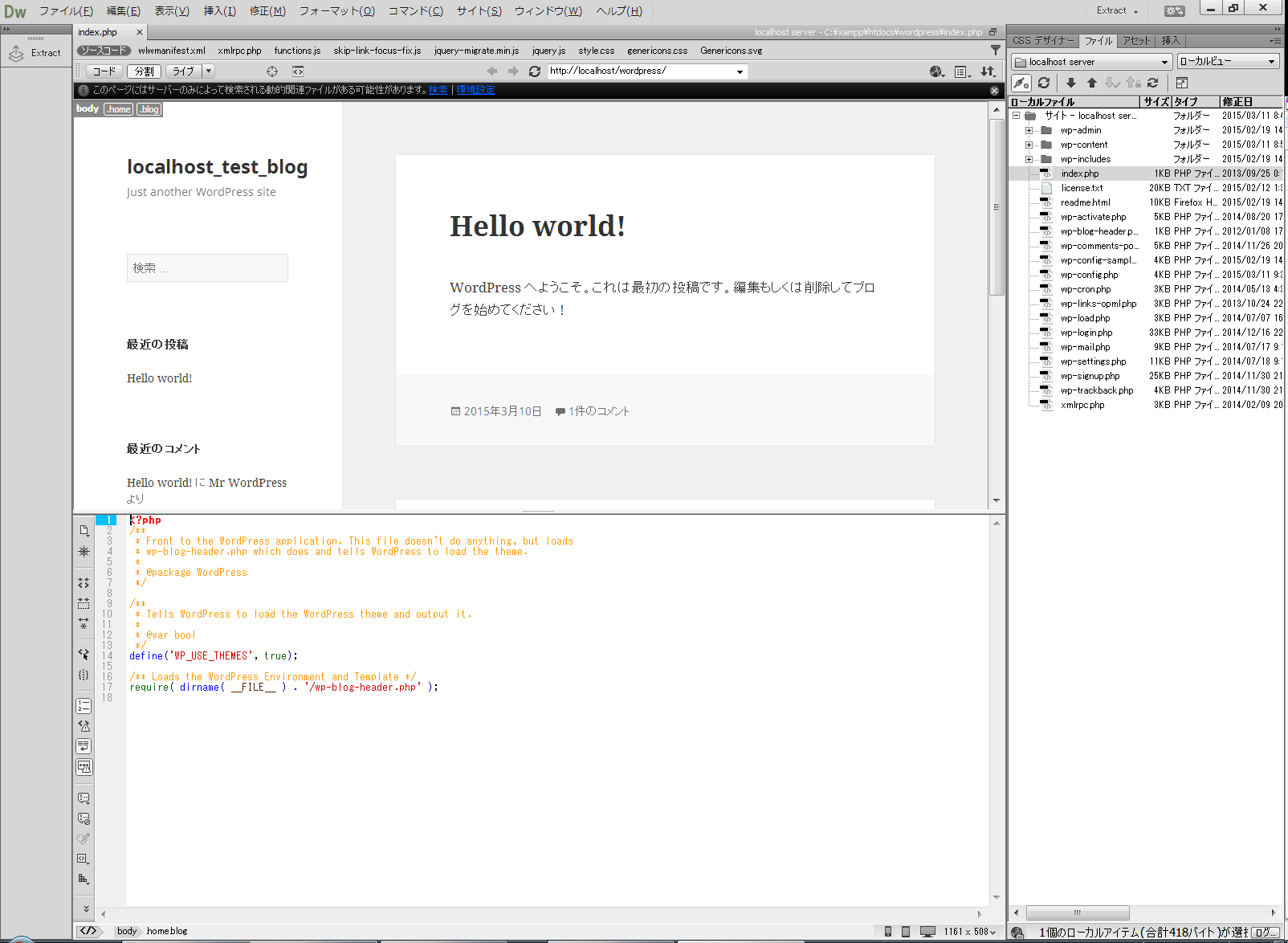Open Preview in Browser globe icon
Viewport: 1288px width, 943px height.
[936, 71]
